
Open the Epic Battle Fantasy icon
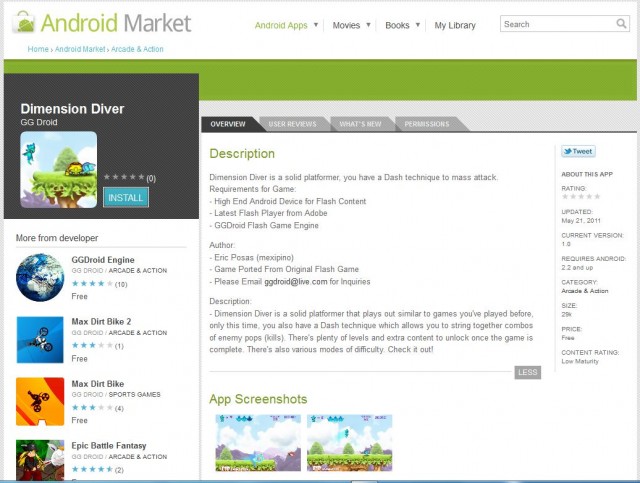pos(40,460)
